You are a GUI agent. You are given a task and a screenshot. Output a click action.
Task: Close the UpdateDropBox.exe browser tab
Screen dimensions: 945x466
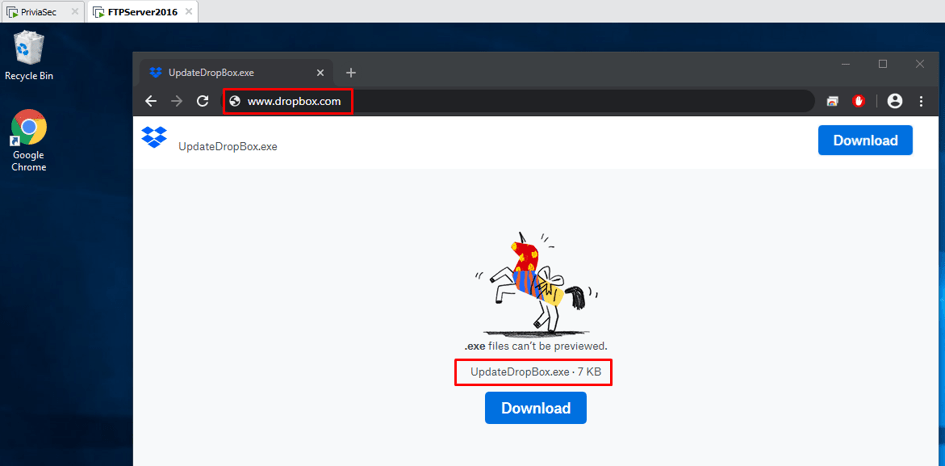tap(320, 72)
